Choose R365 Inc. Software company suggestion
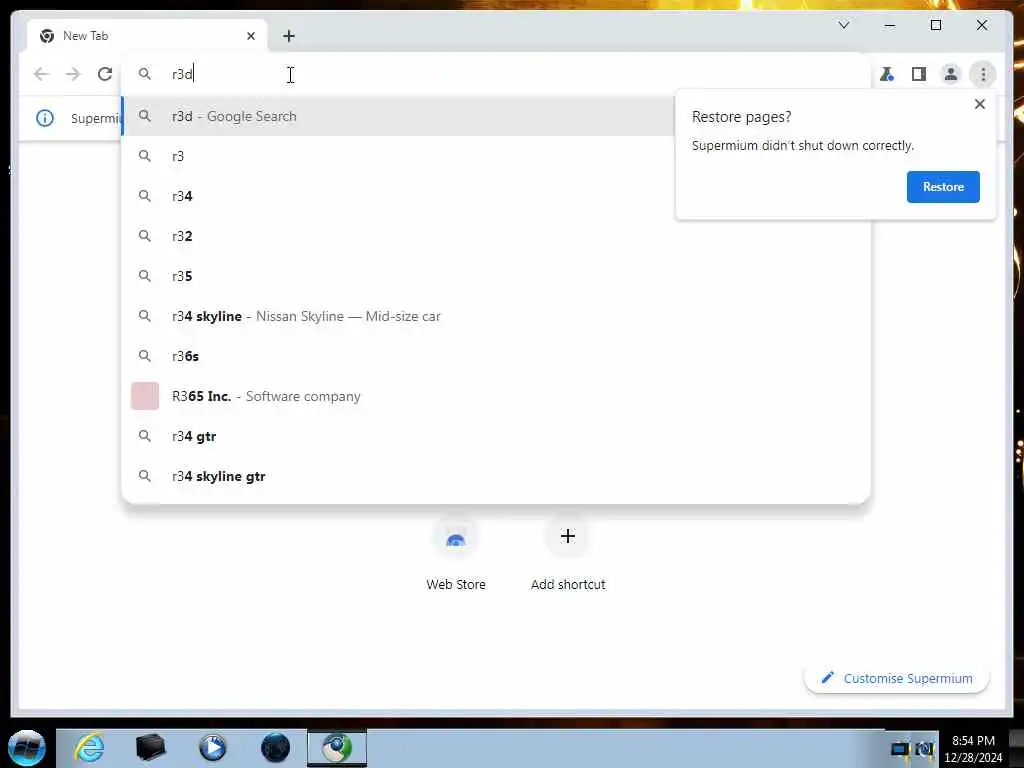This screenshot has height=768, width=1024. click(496, 396)
